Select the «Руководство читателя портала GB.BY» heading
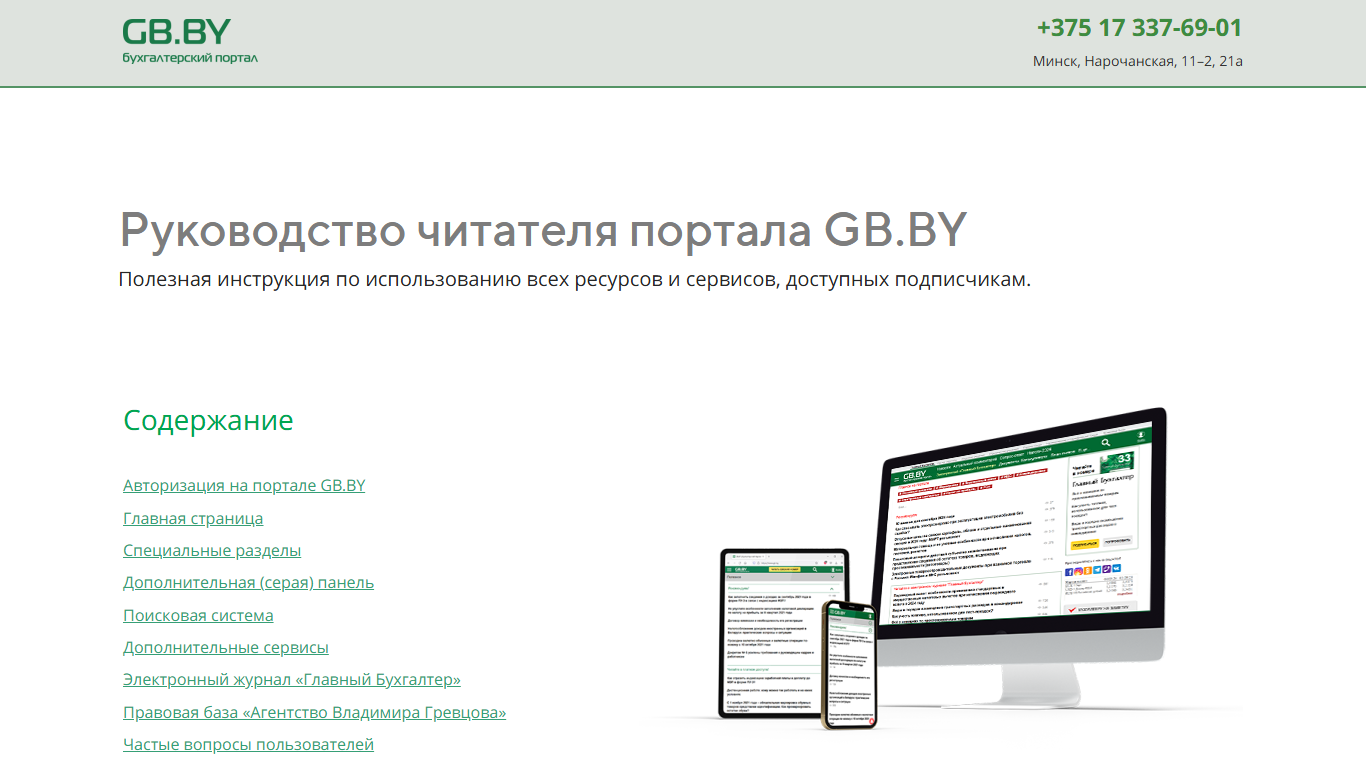 (x=543, y=230)
